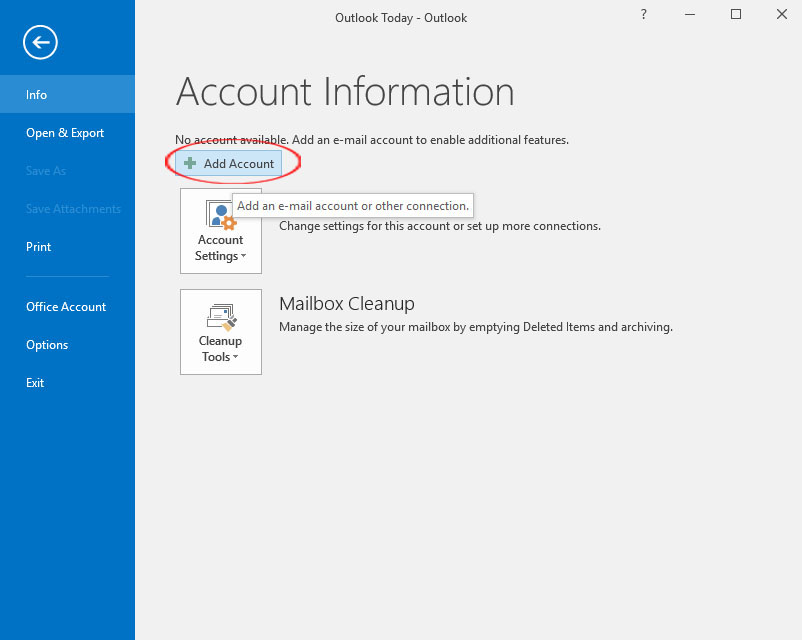The width and height of the screenshot is (802, 640).
Task: Click the 'No account available' message text
Action: coord(372,140)
